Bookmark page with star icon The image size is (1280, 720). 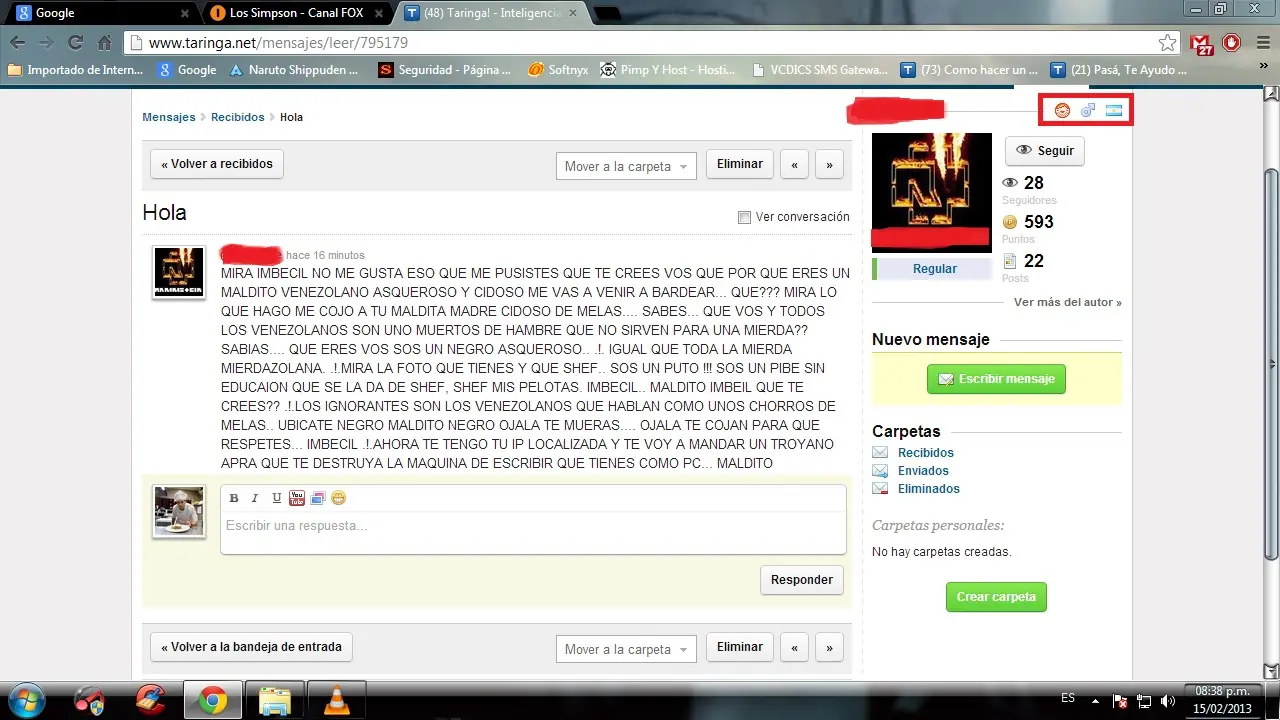click(1167, 43)
